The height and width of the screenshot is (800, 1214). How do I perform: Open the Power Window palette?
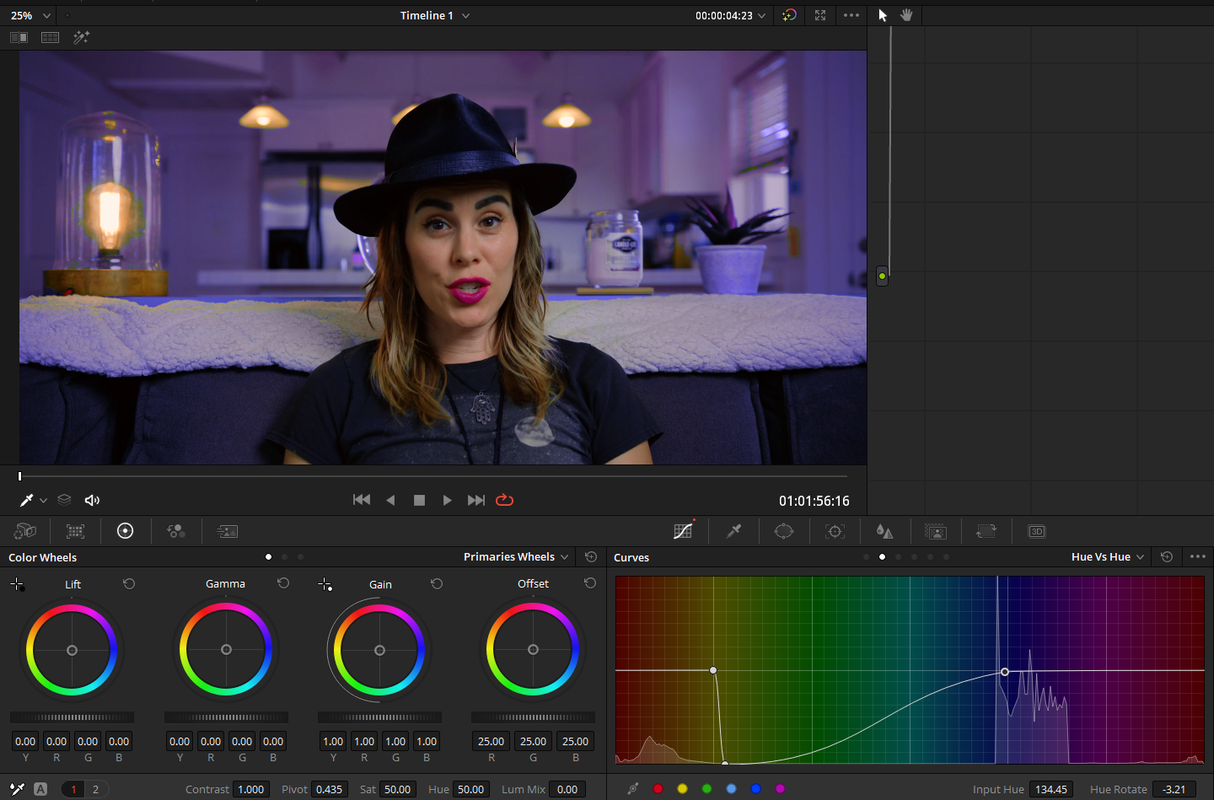point(784,531)
